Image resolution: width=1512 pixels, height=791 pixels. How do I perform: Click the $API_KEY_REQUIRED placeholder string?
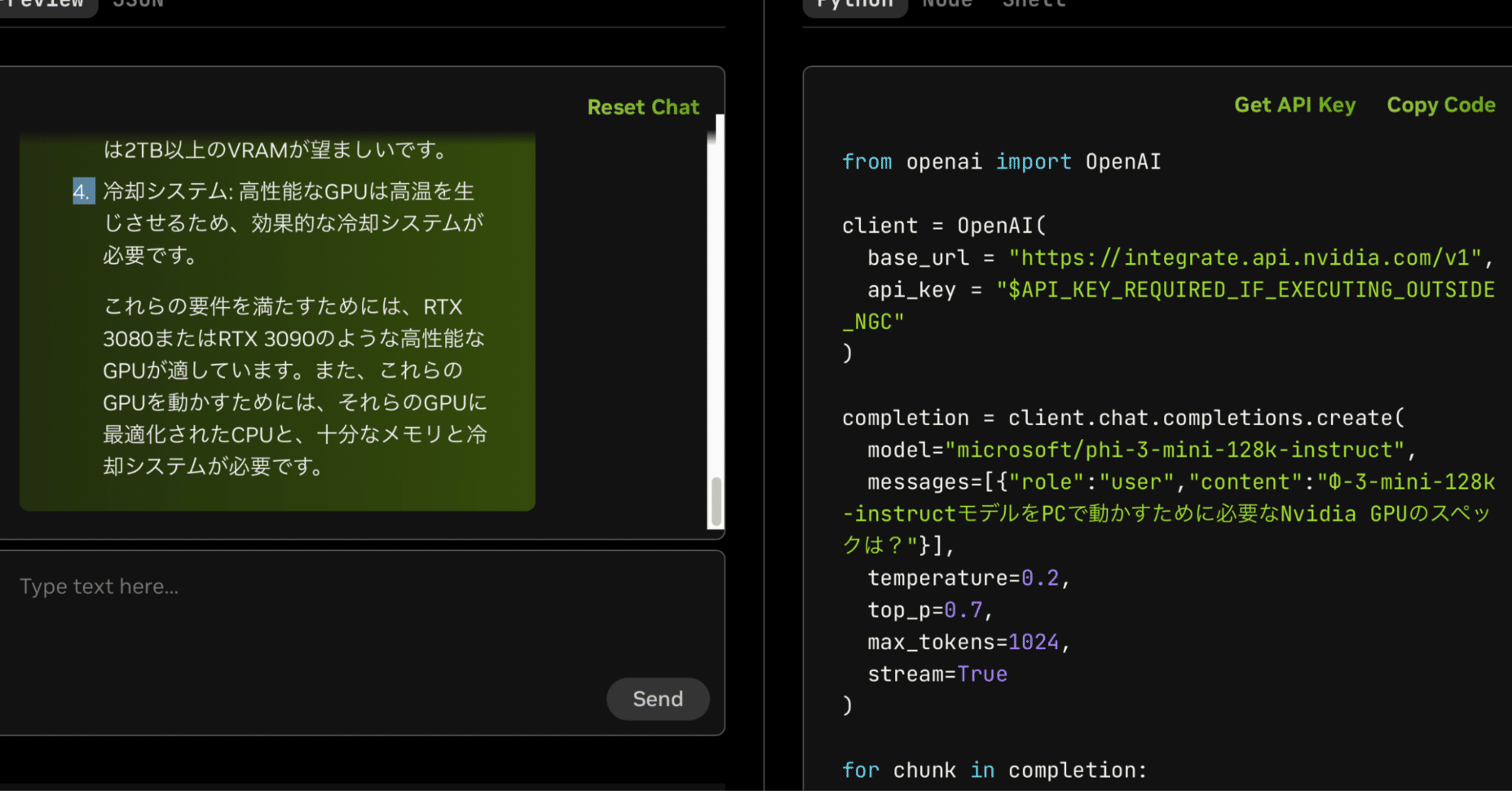click(x=1169, y=305)
